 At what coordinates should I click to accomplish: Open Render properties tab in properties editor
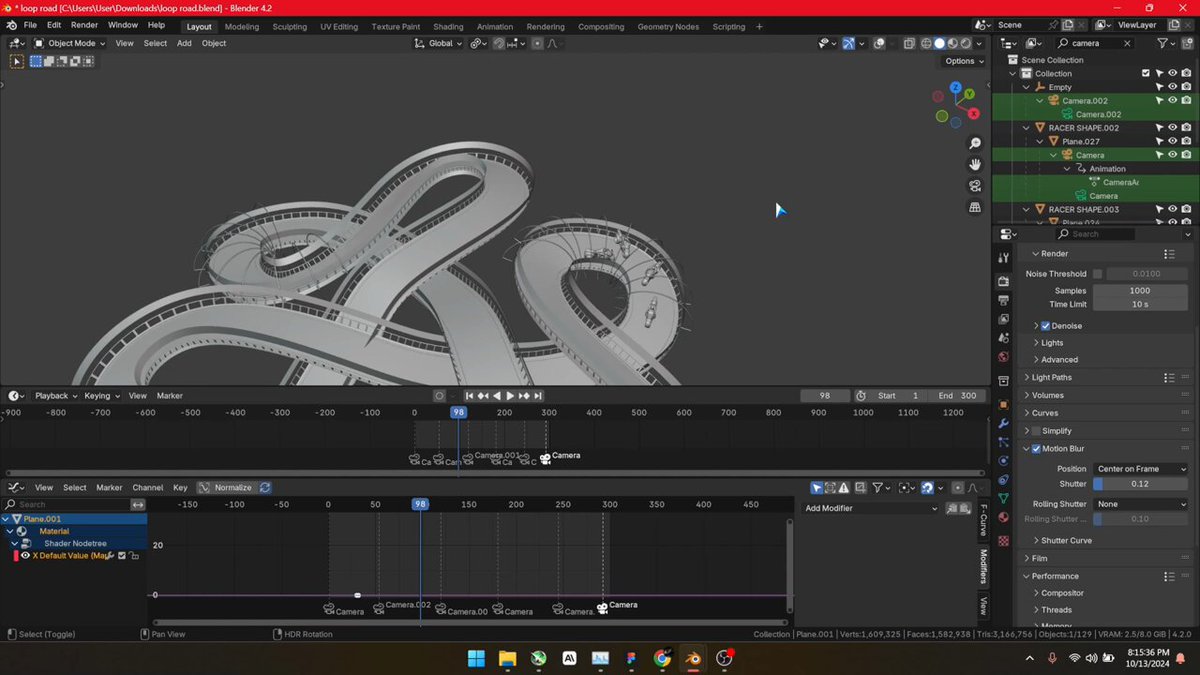point(1003,282)
